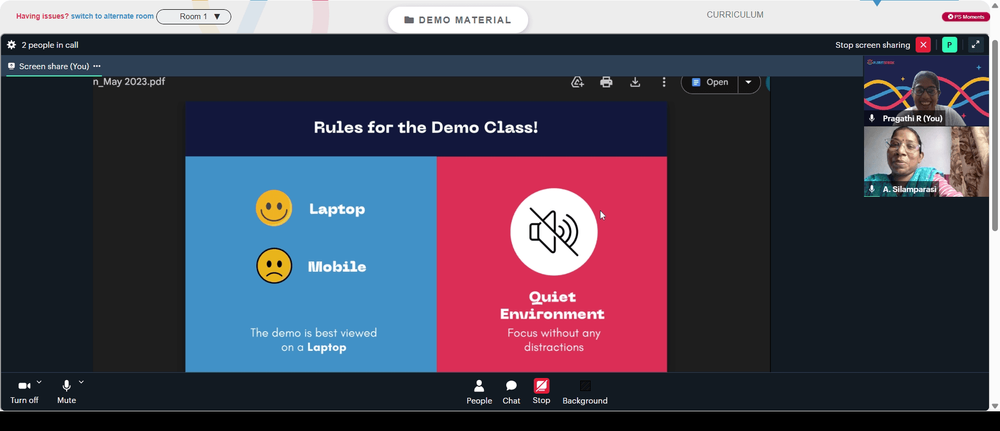The image size is (1000, 431).
Task: Stop screen sharing with red X
Action: point(923,45)
